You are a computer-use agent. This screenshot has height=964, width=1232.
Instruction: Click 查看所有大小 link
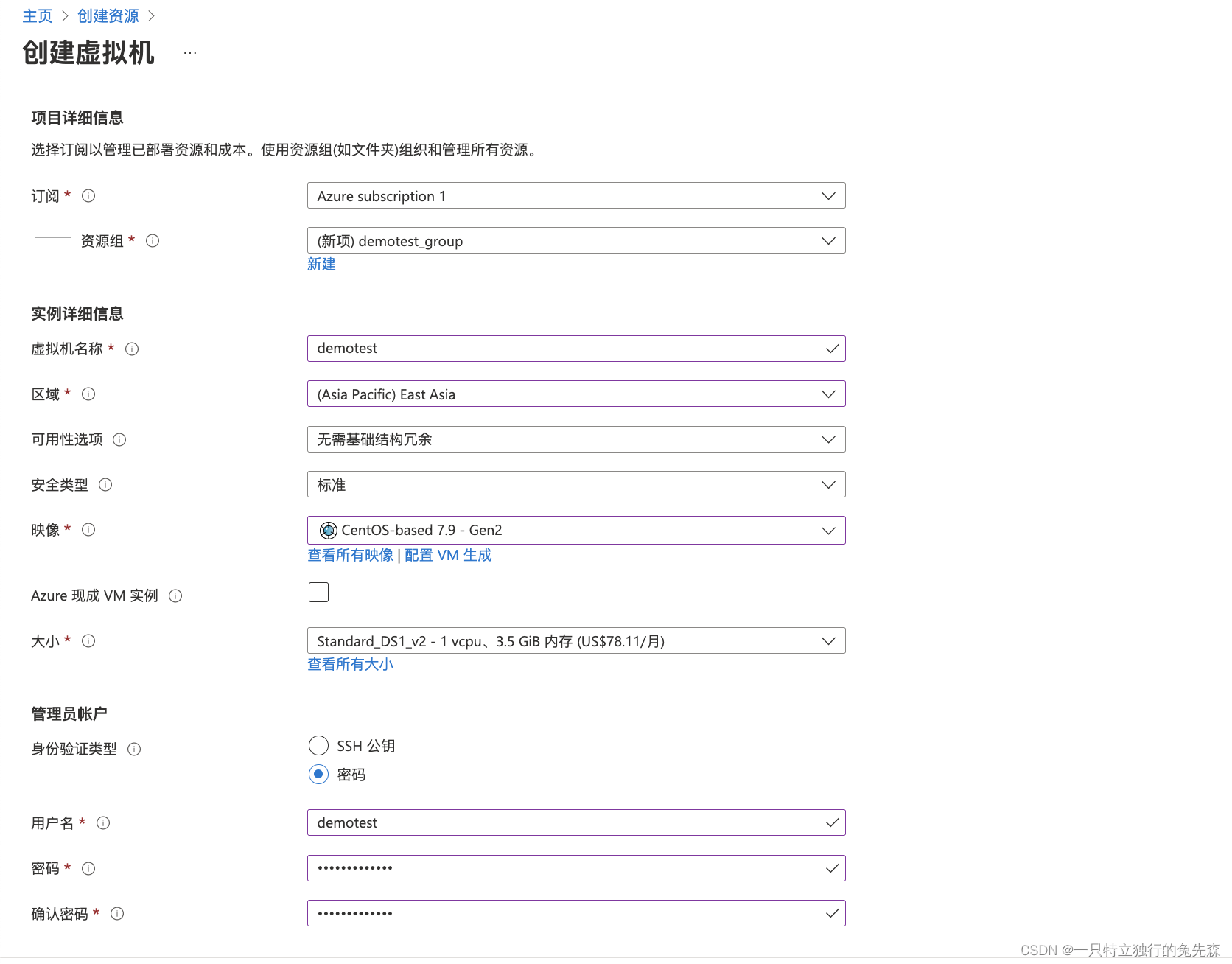click(x=351, y=665)
